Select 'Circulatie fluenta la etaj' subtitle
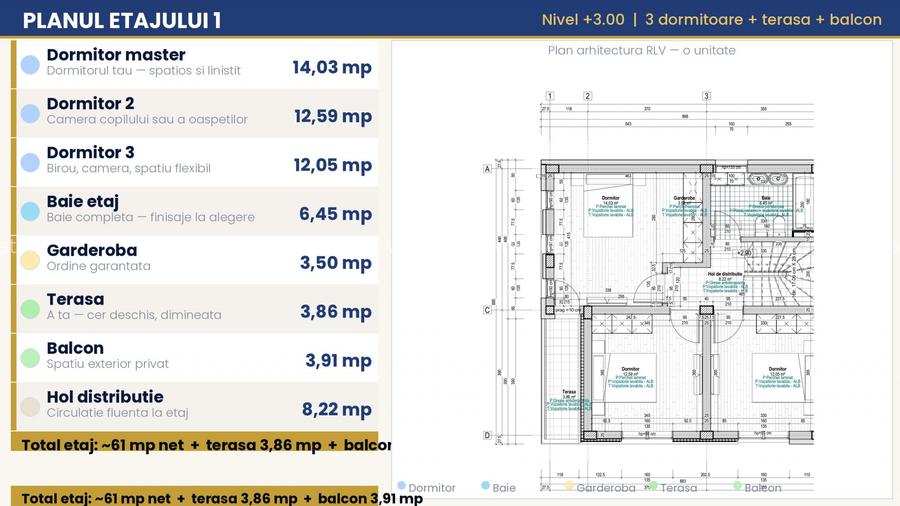 (117, 412)
